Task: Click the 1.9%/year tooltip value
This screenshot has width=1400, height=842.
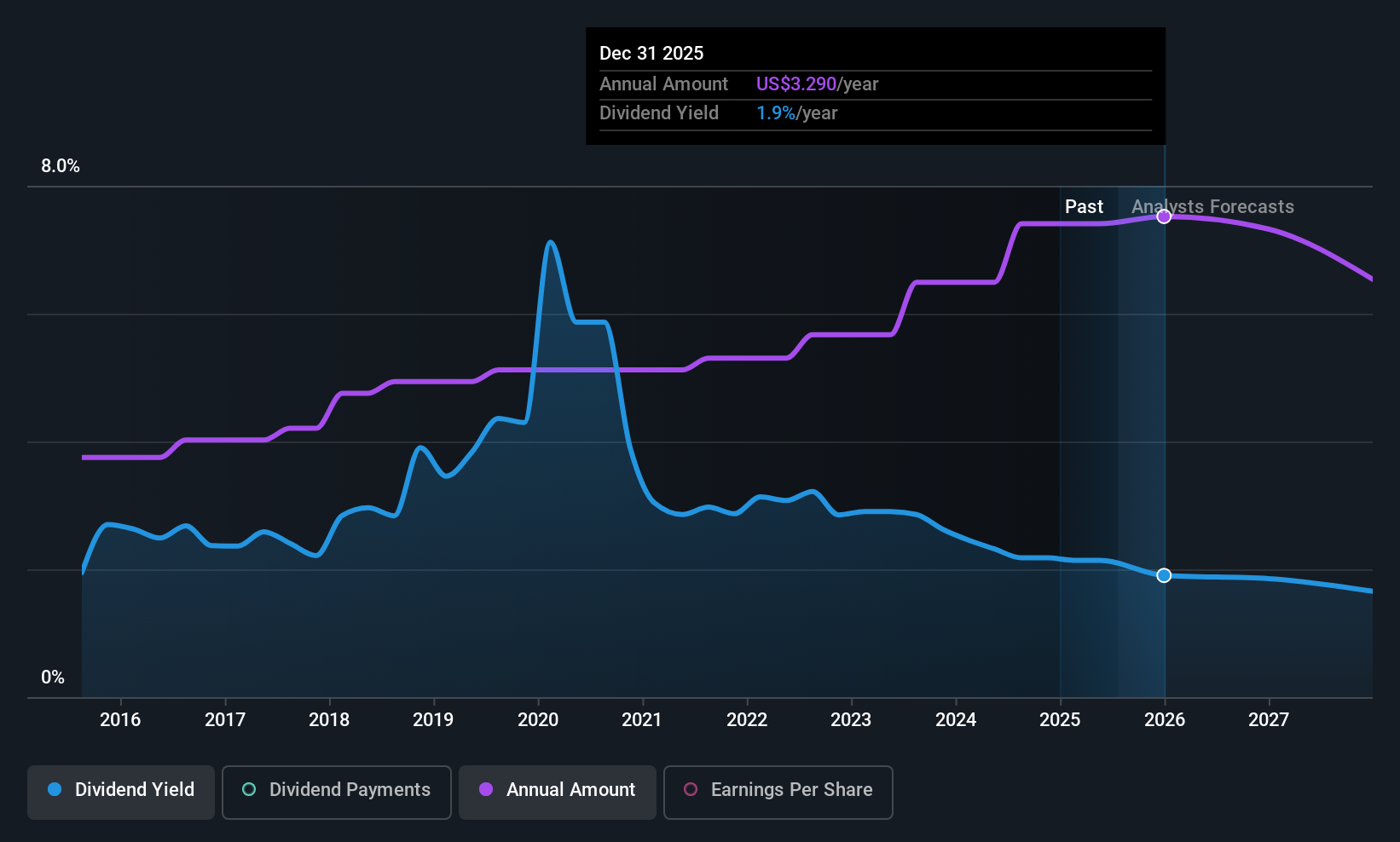Action: coord(796,112)
